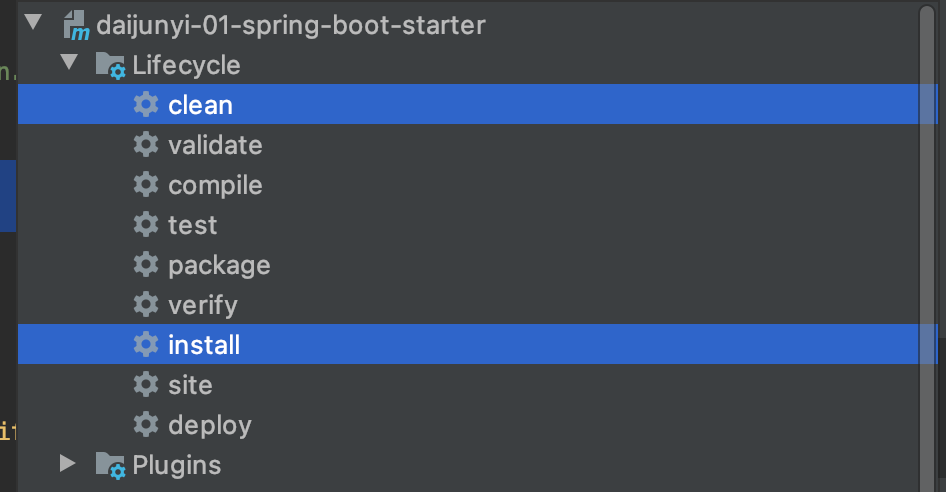Expand the Plugins tree node
Image resolution: width=946 pixels, height=492 pixels.
(68, 463)
